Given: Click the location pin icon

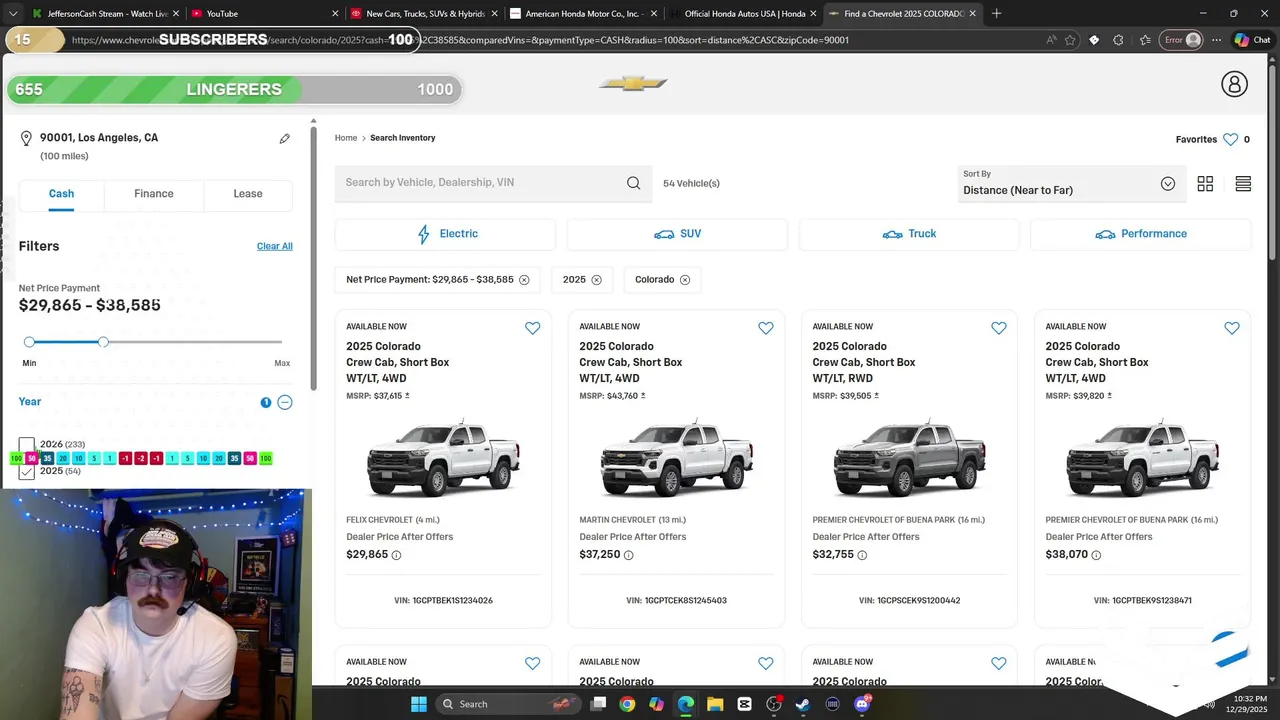Looking at the screenshot, I should 26,139.
